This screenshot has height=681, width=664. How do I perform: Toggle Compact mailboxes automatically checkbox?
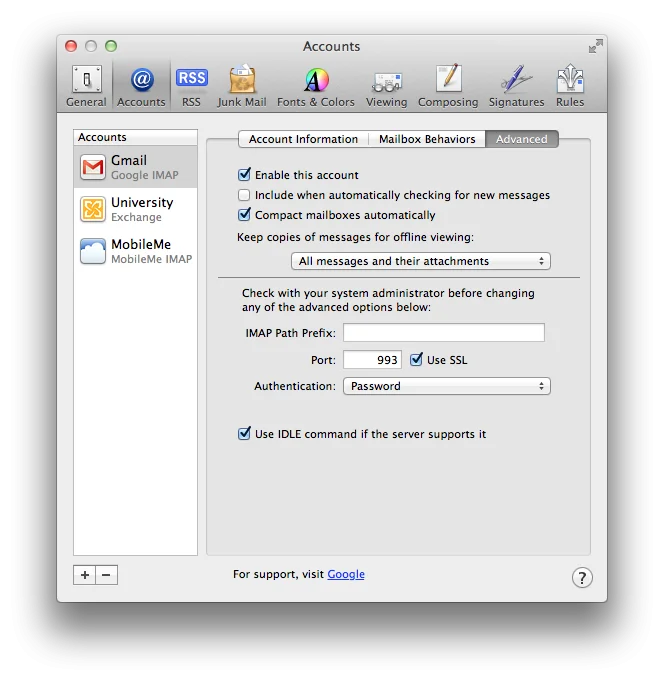point(244,215)
